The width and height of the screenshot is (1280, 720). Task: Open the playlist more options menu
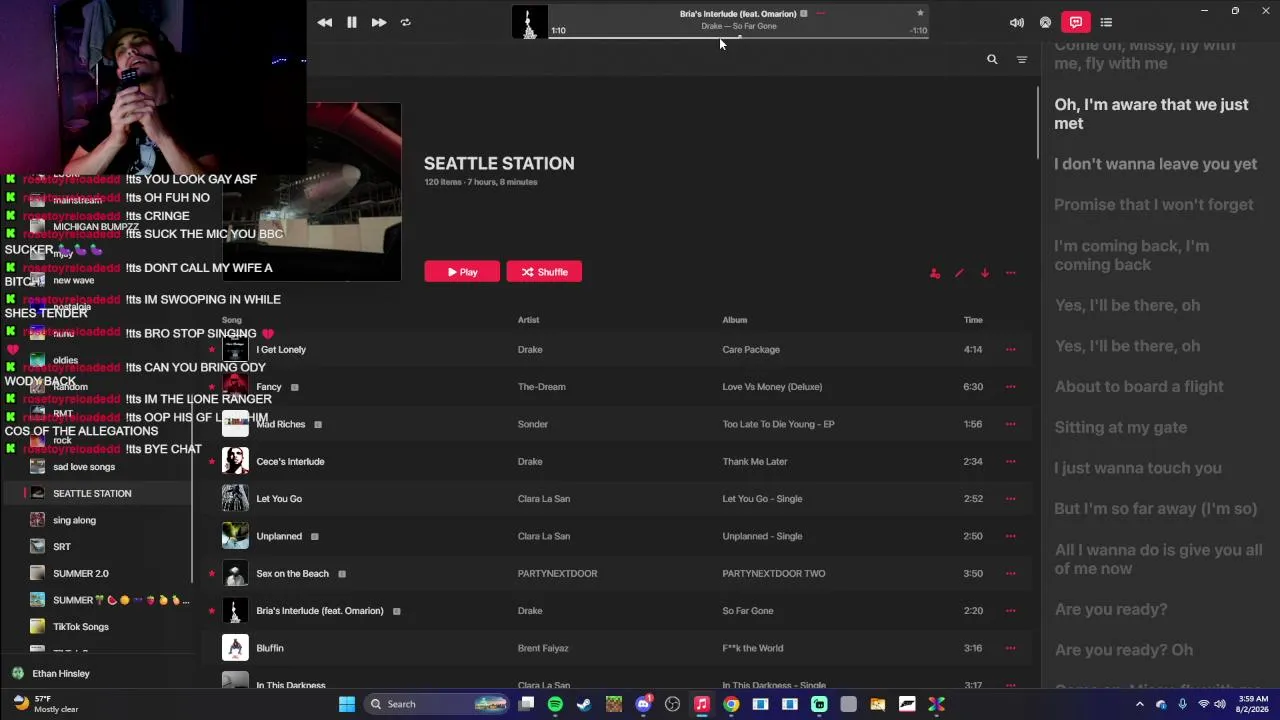point(1011,273)
